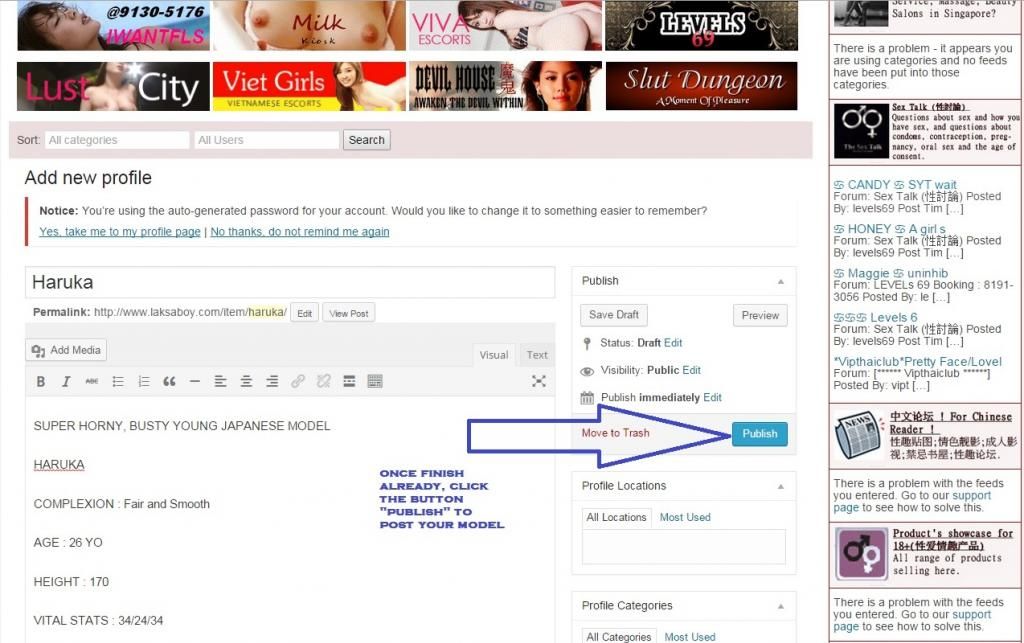The height and width of the screenshot is (643, 1024).
Task: Click 'COMPLEXION : Fair and Smooth' line
Action: [x=121, y=504]
